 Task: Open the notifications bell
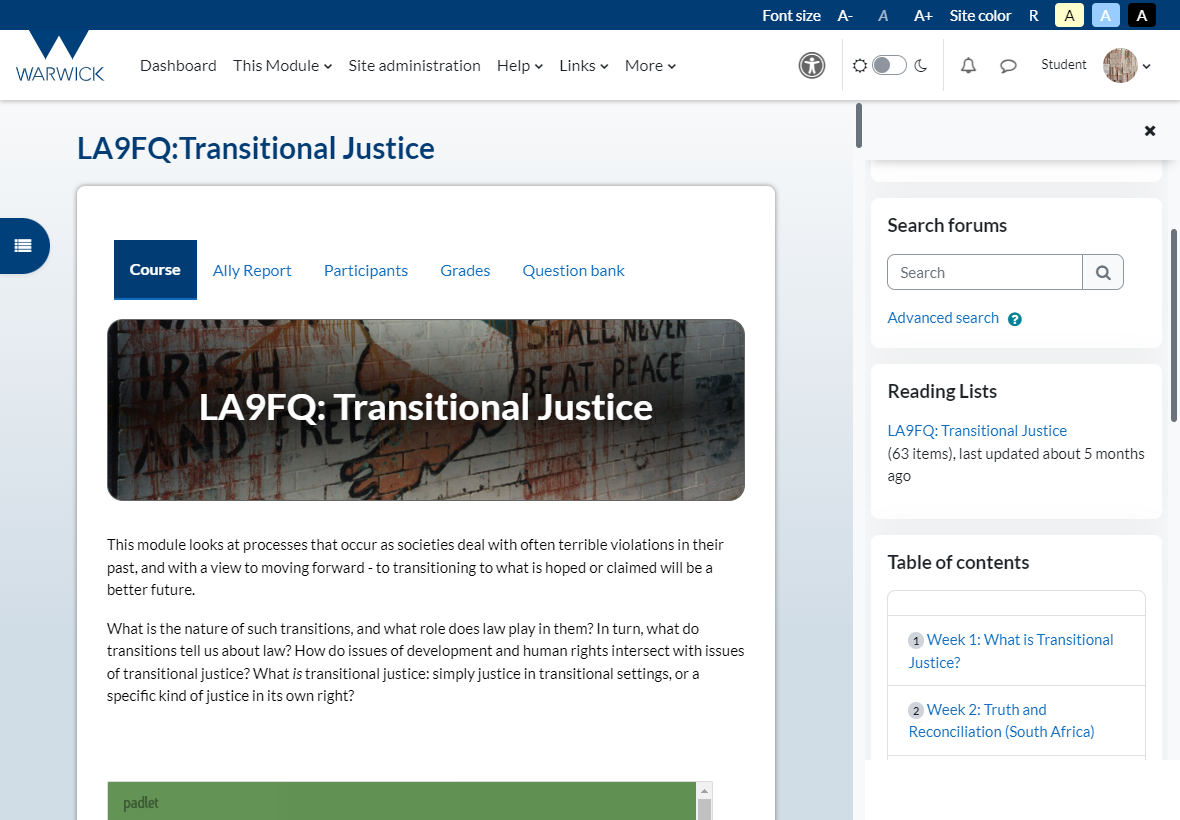(x=968, y=66)
